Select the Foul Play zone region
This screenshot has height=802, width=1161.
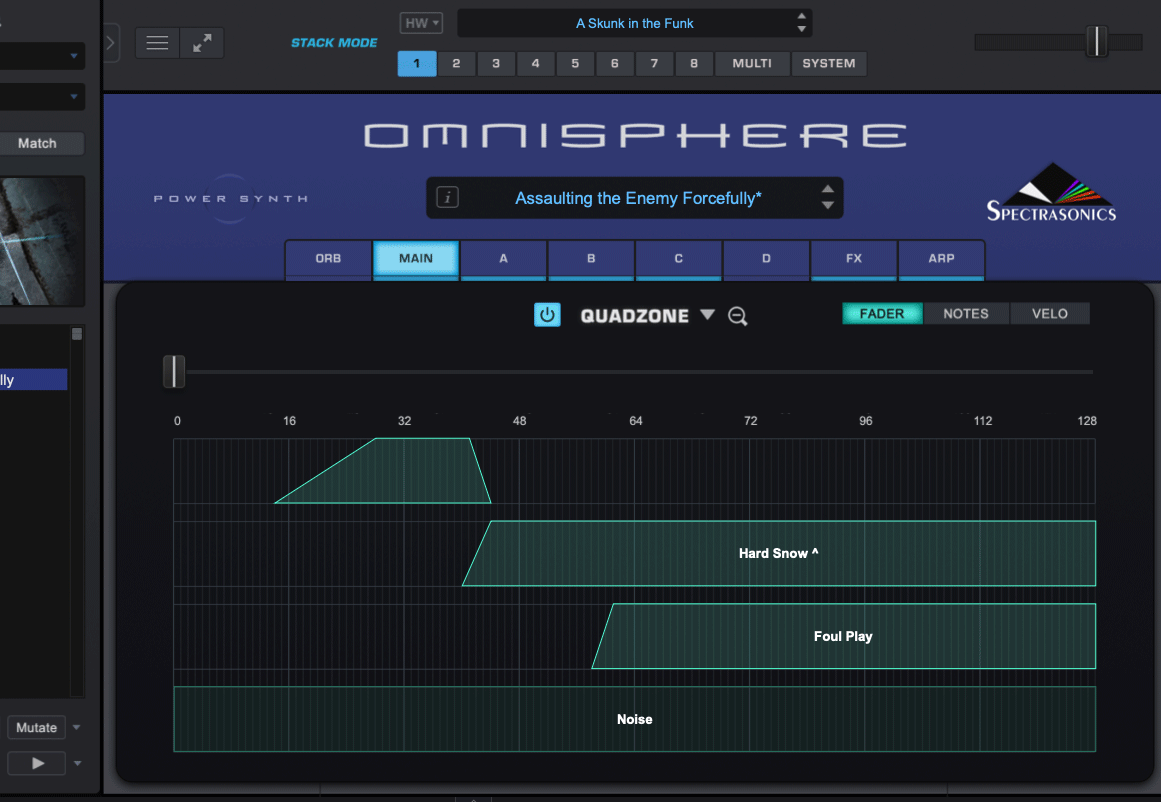[845, 636]
